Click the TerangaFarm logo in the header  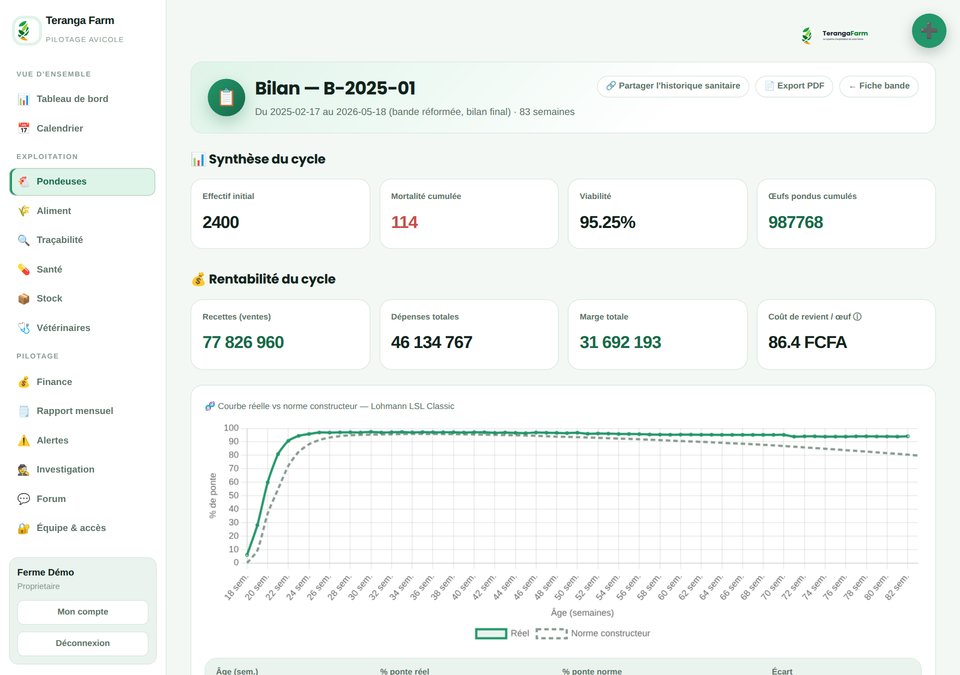point(834,35)
